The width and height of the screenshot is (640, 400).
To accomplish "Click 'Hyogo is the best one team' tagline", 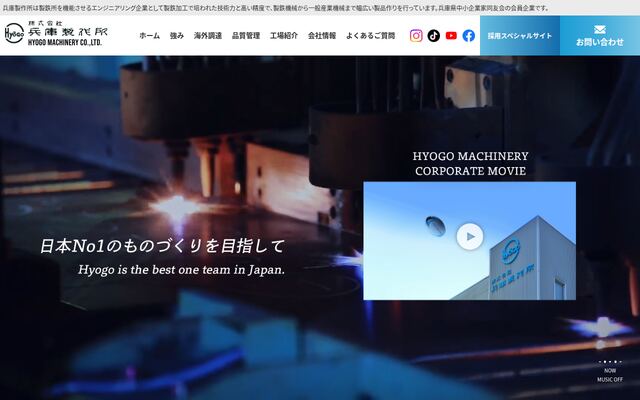I will tap(181, 270).
